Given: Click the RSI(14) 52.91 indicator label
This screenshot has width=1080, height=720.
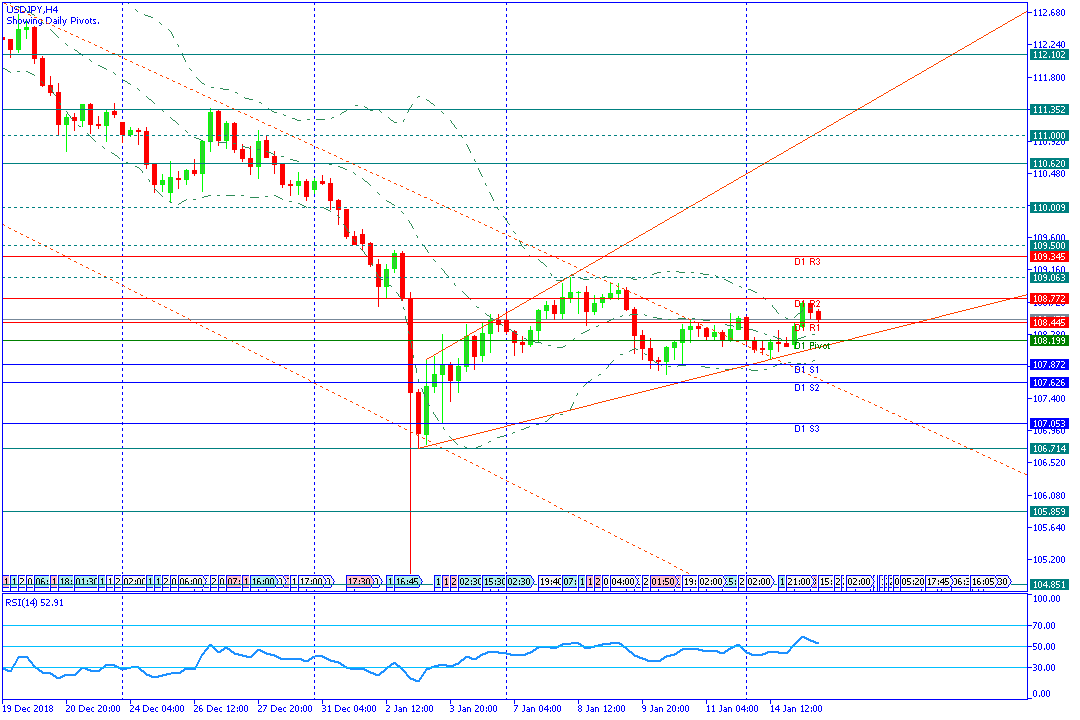Looking at the screenshot, I should (x=34, y=603).
